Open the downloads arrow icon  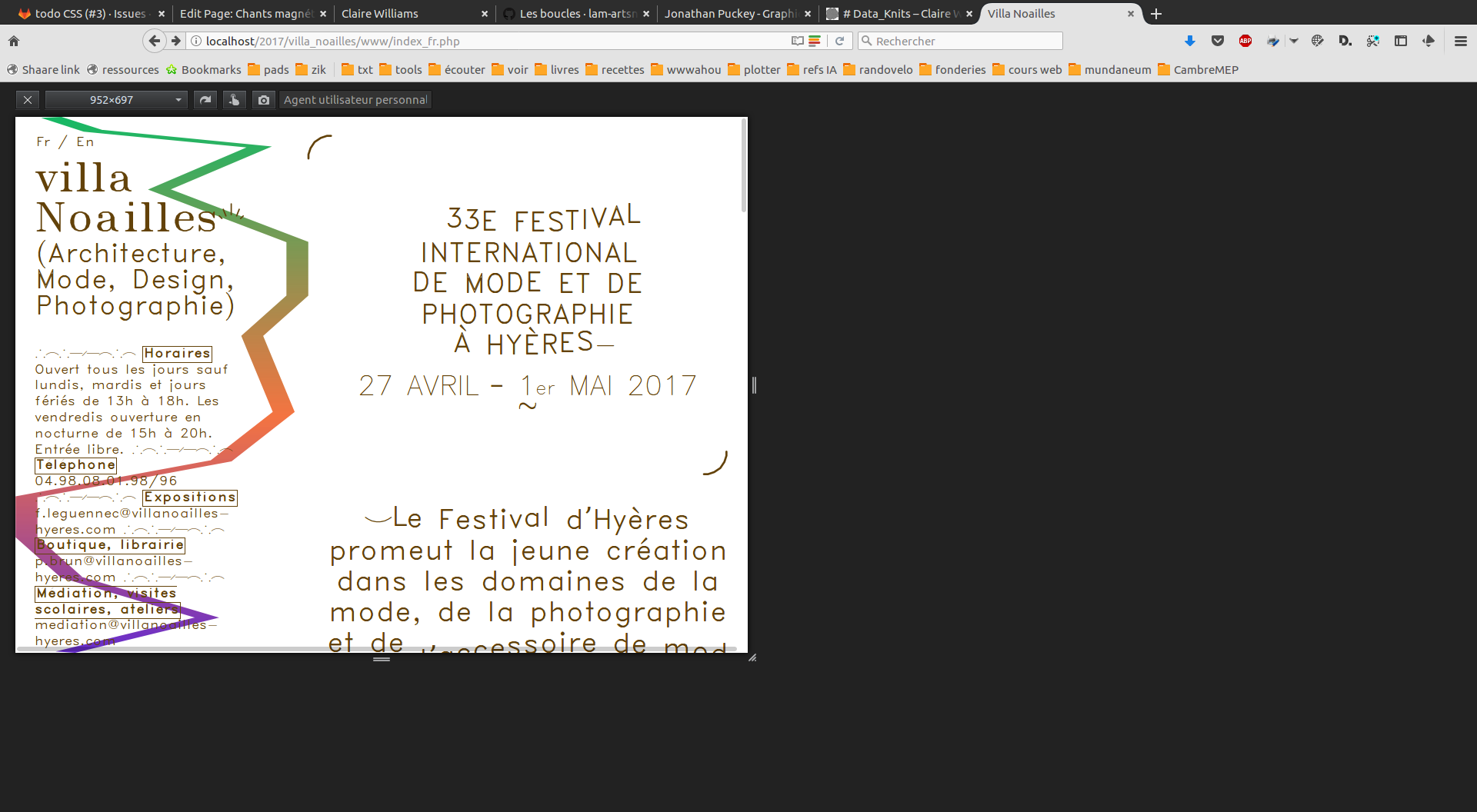(x=1189, y=41)
